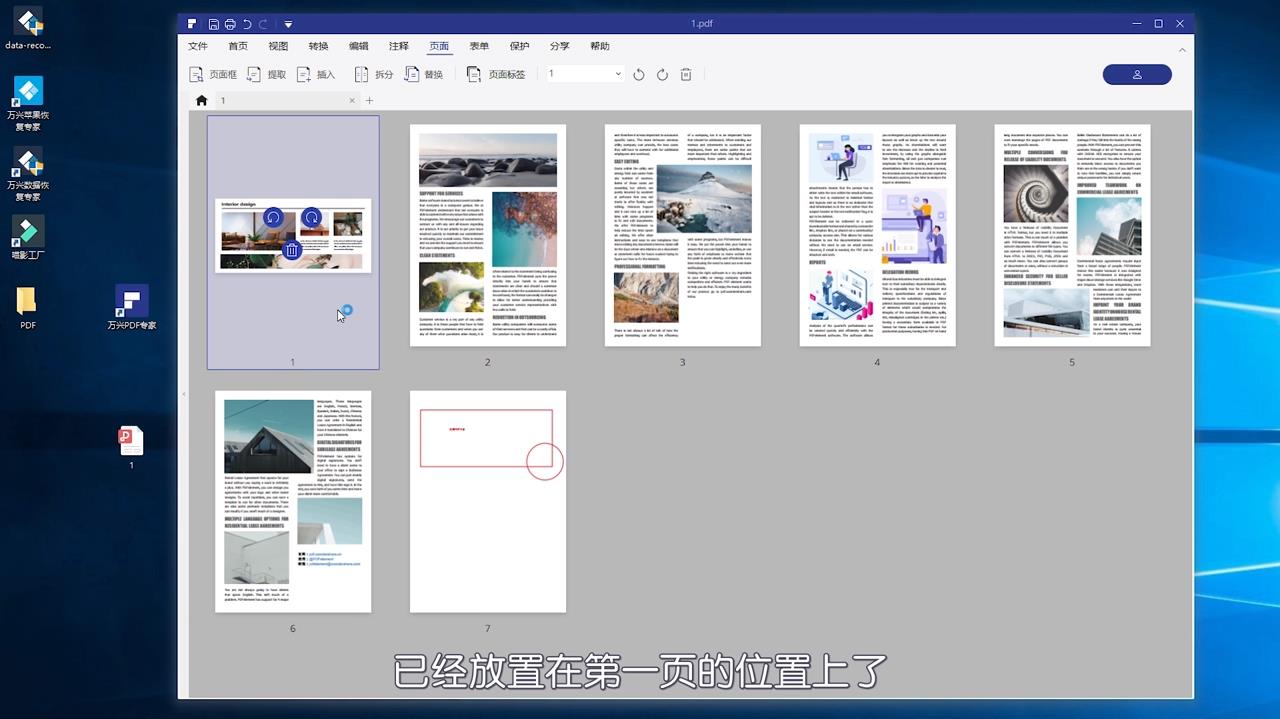Select the page 7 thumbnail
Image resolution: width=1280 pixels, height=719 pixels.
(487, 501)
